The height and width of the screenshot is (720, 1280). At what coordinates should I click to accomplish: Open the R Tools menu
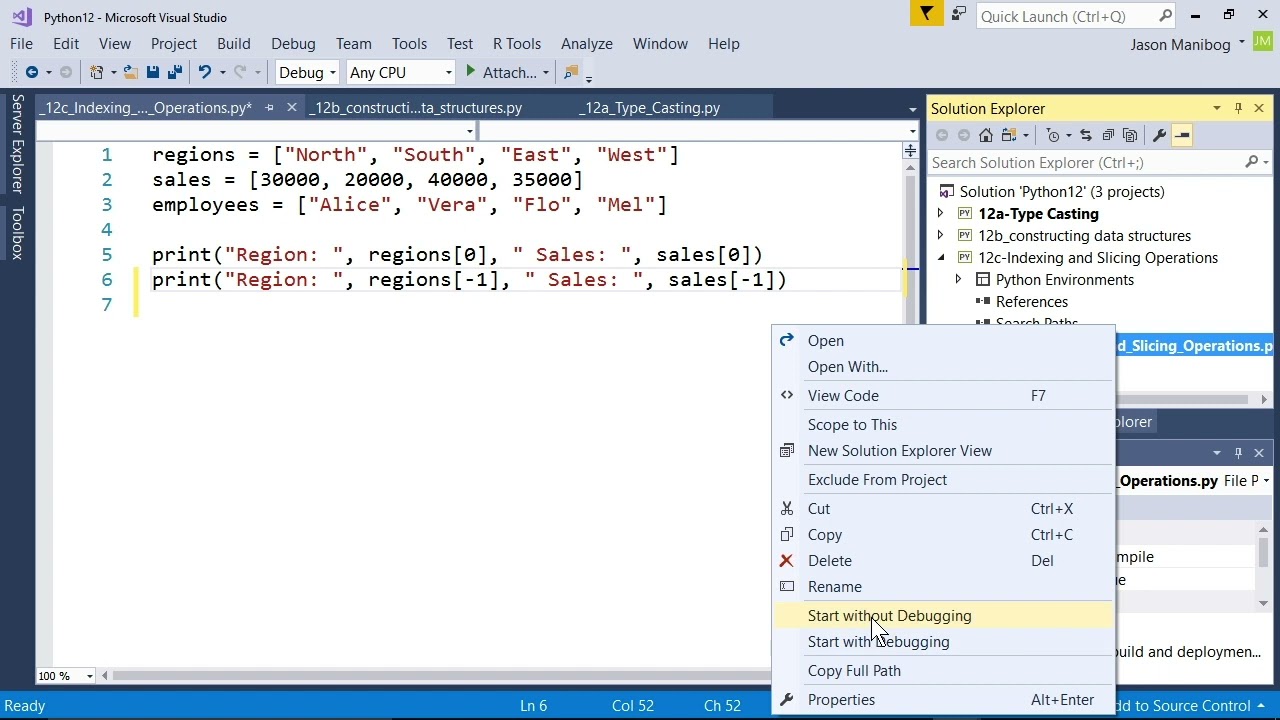coord(517,44)
